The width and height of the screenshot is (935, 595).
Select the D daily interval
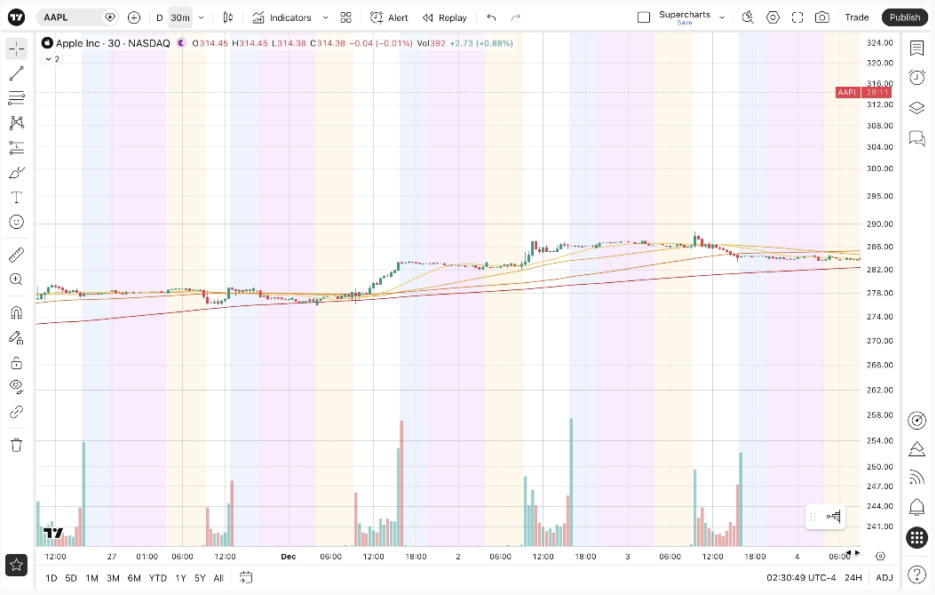pos(159,17)
